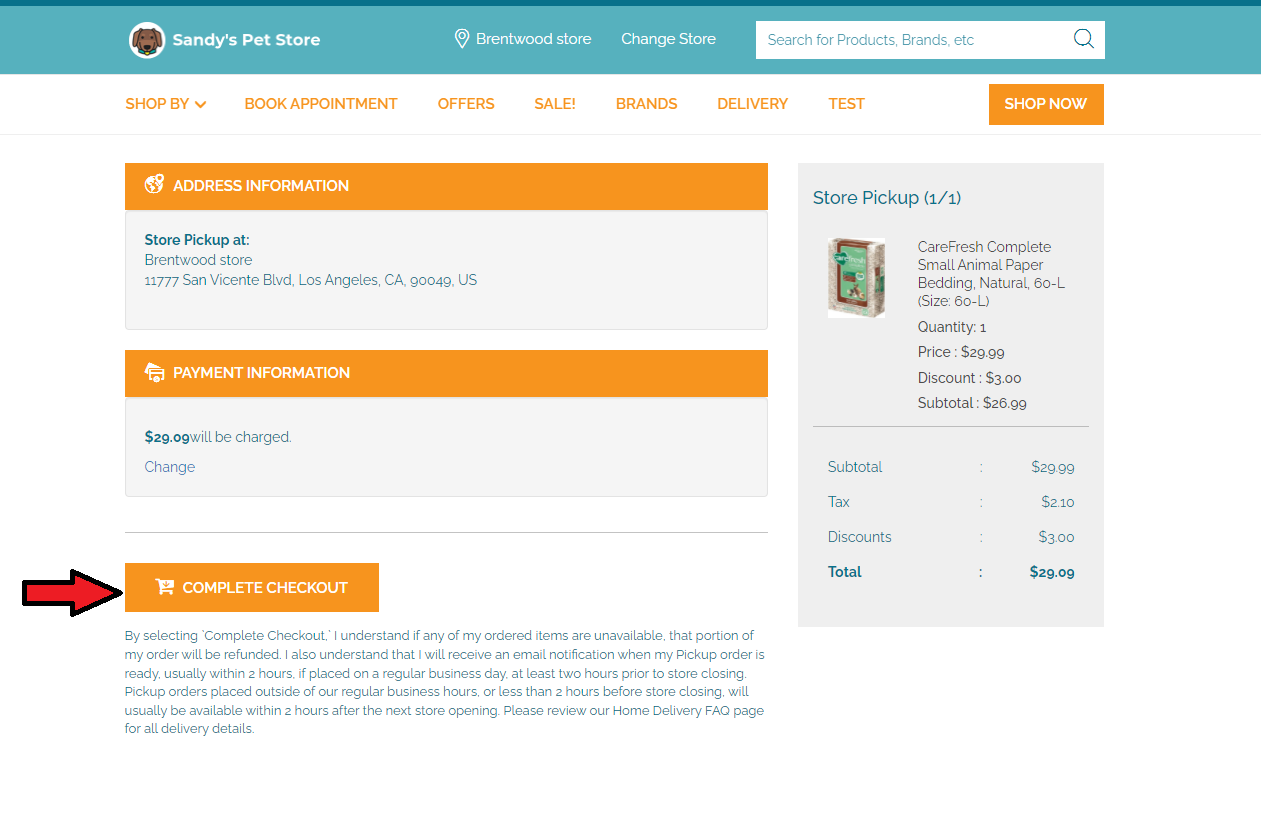Focus the product search input field
Image resolution: width=1261 pixels, height=815 pixels.
pos(910,40)
